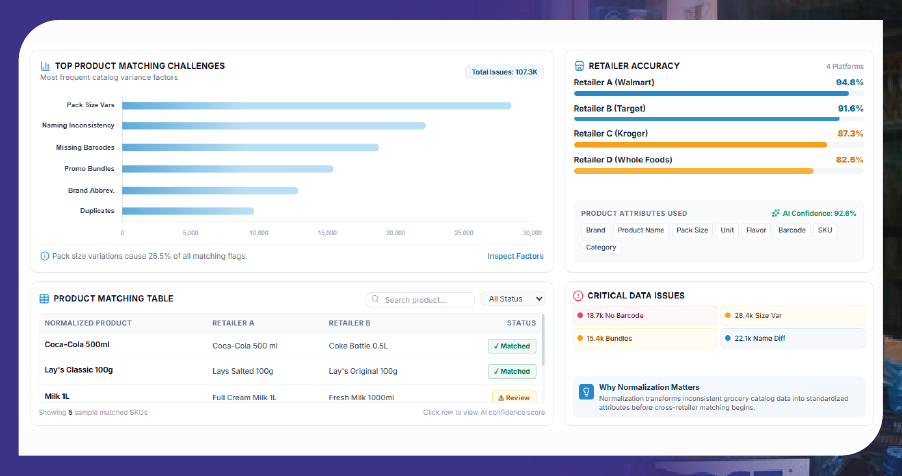
Task: Click the 82.5% value for Whole Foods
Action: [849, 159]
